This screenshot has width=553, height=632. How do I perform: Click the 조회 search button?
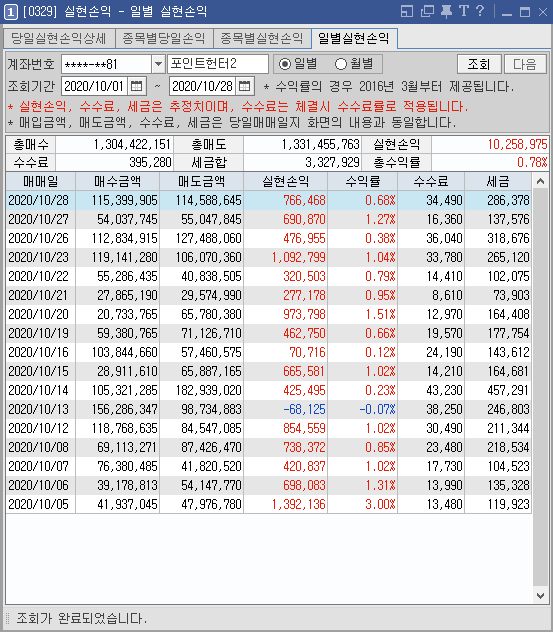click(479, 64)
